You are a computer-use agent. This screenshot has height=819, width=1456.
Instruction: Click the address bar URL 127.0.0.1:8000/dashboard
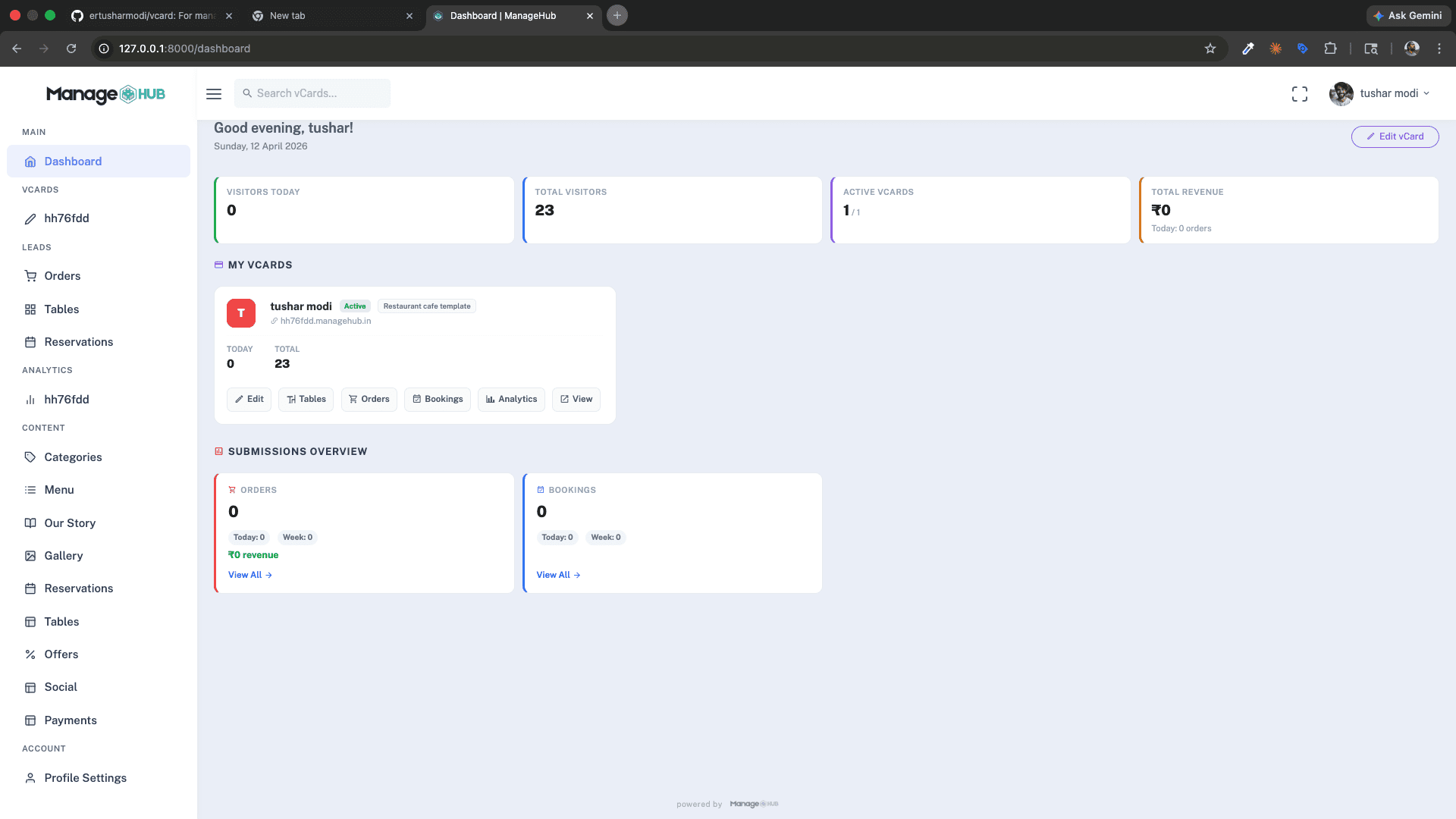(184, 49)
